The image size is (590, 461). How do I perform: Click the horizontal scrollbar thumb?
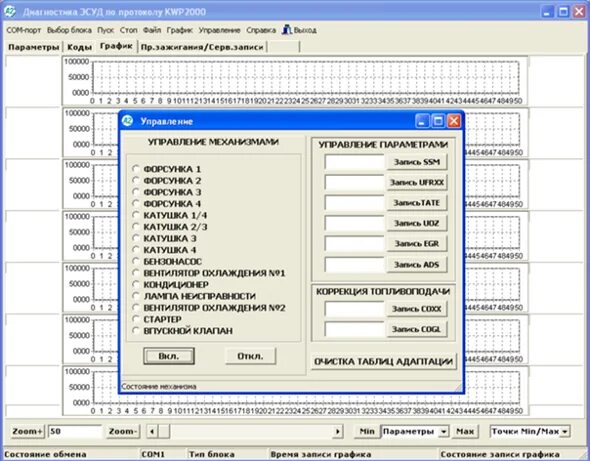click(164, 431)
